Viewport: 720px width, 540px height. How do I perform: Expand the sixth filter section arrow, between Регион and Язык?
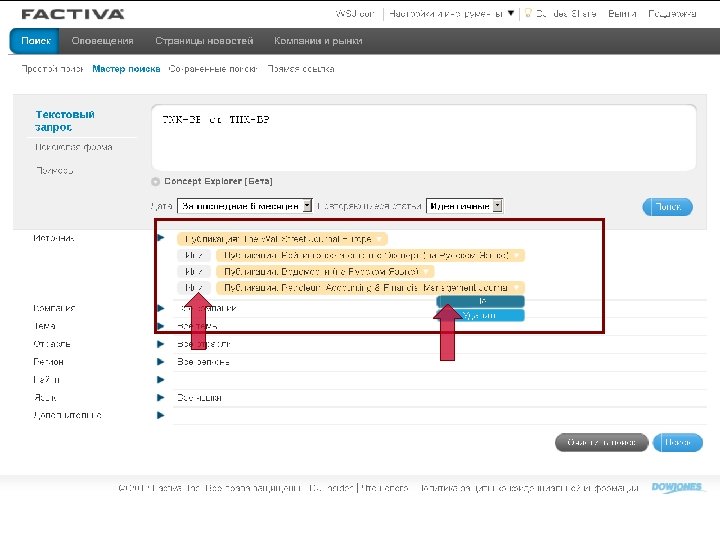click(161, 380)
